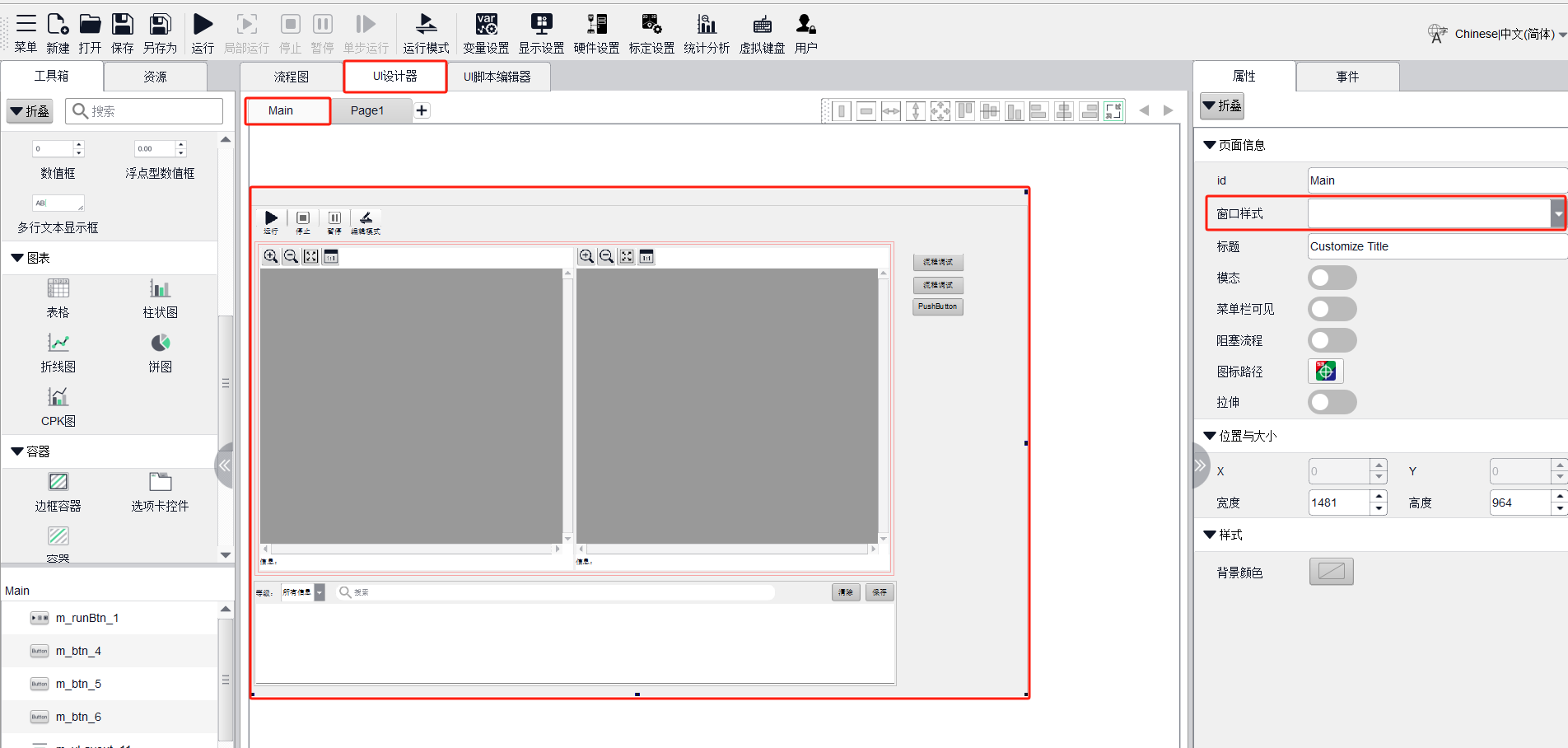
Task: Select the 数值框 widget
Action: coord(58,160)
